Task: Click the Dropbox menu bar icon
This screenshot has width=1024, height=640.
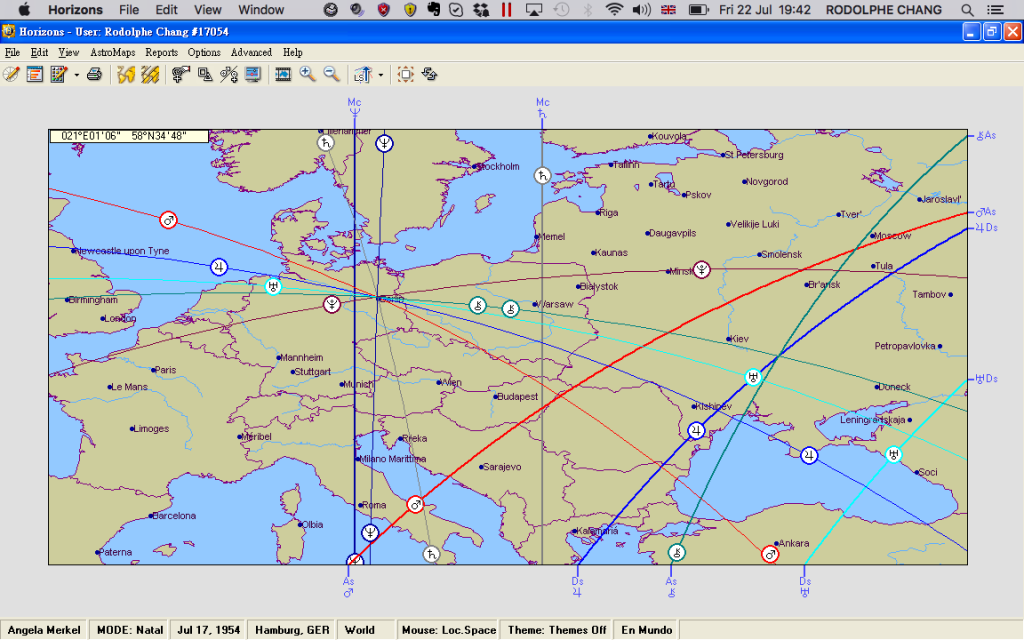Action: point(481,10)
